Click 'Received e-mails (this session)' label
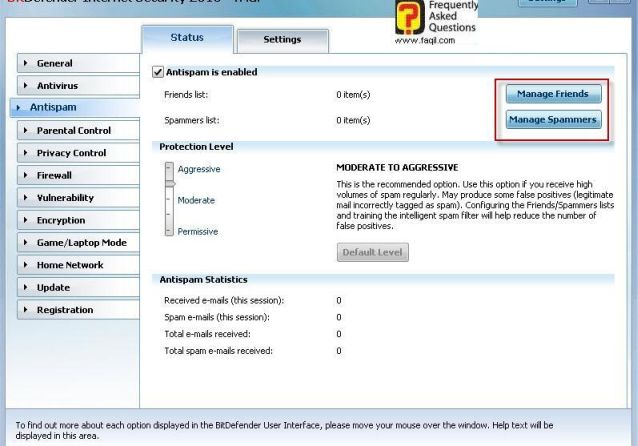 (224, 301)
